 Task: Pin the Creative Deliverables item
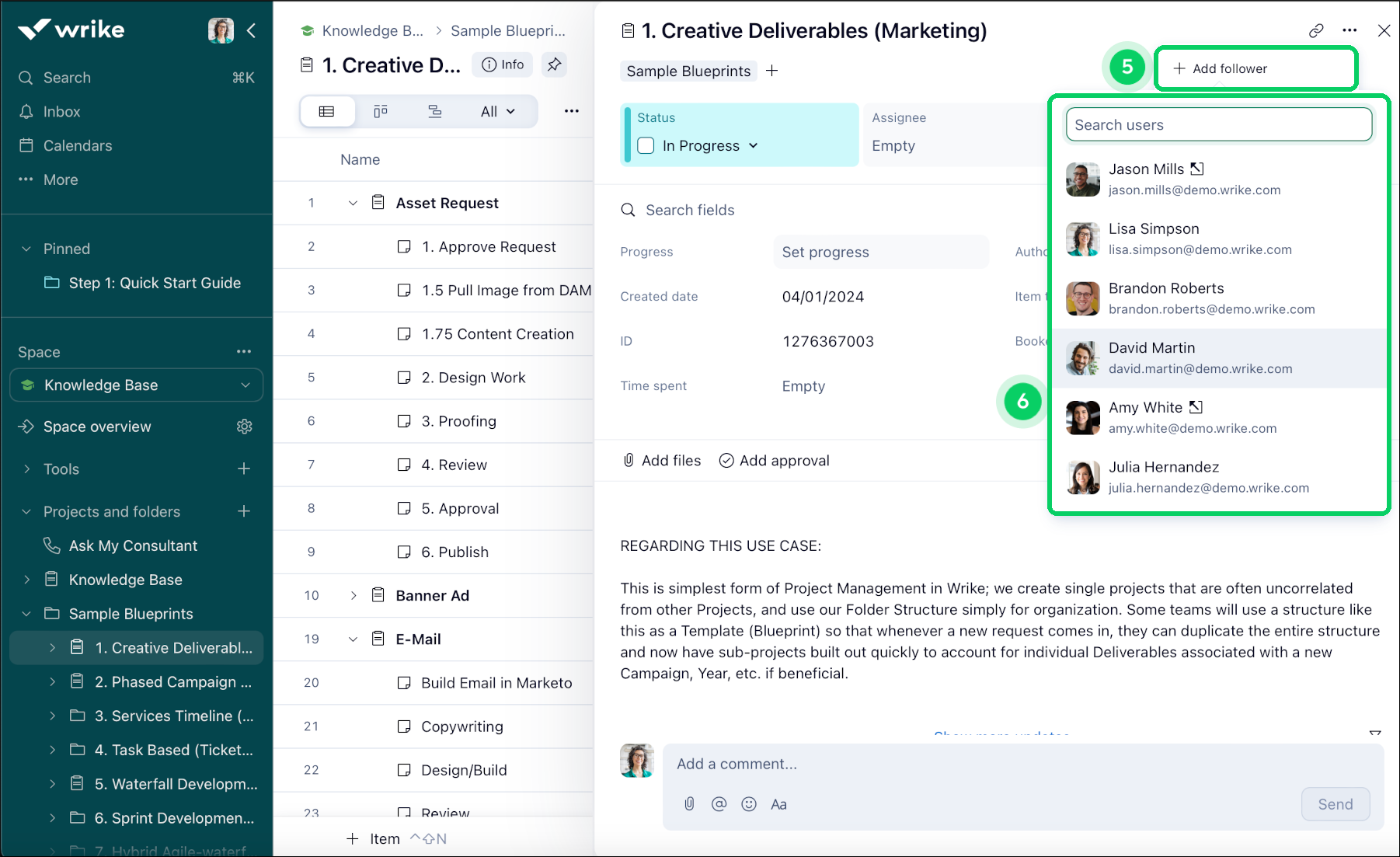pyautogui.click(x=554, y=64)
